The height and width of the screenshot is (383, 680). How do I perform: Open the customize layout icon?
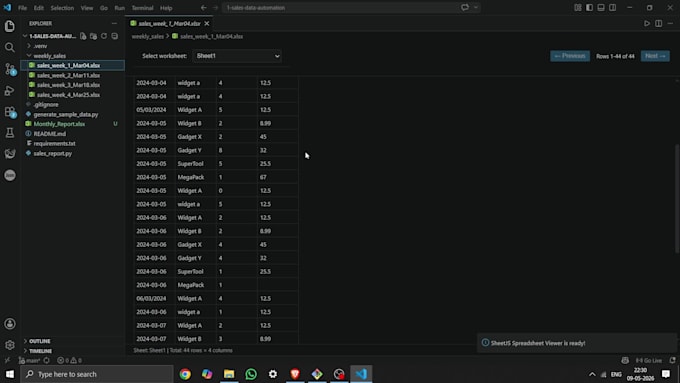tap(578, 8)
